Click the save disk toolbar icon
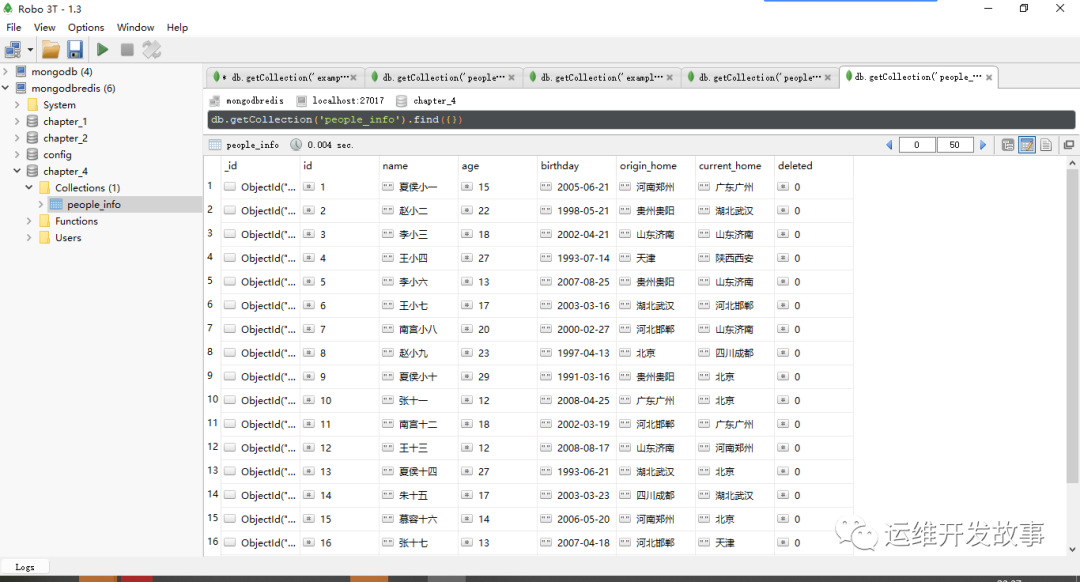 click(x=75, y=50)
